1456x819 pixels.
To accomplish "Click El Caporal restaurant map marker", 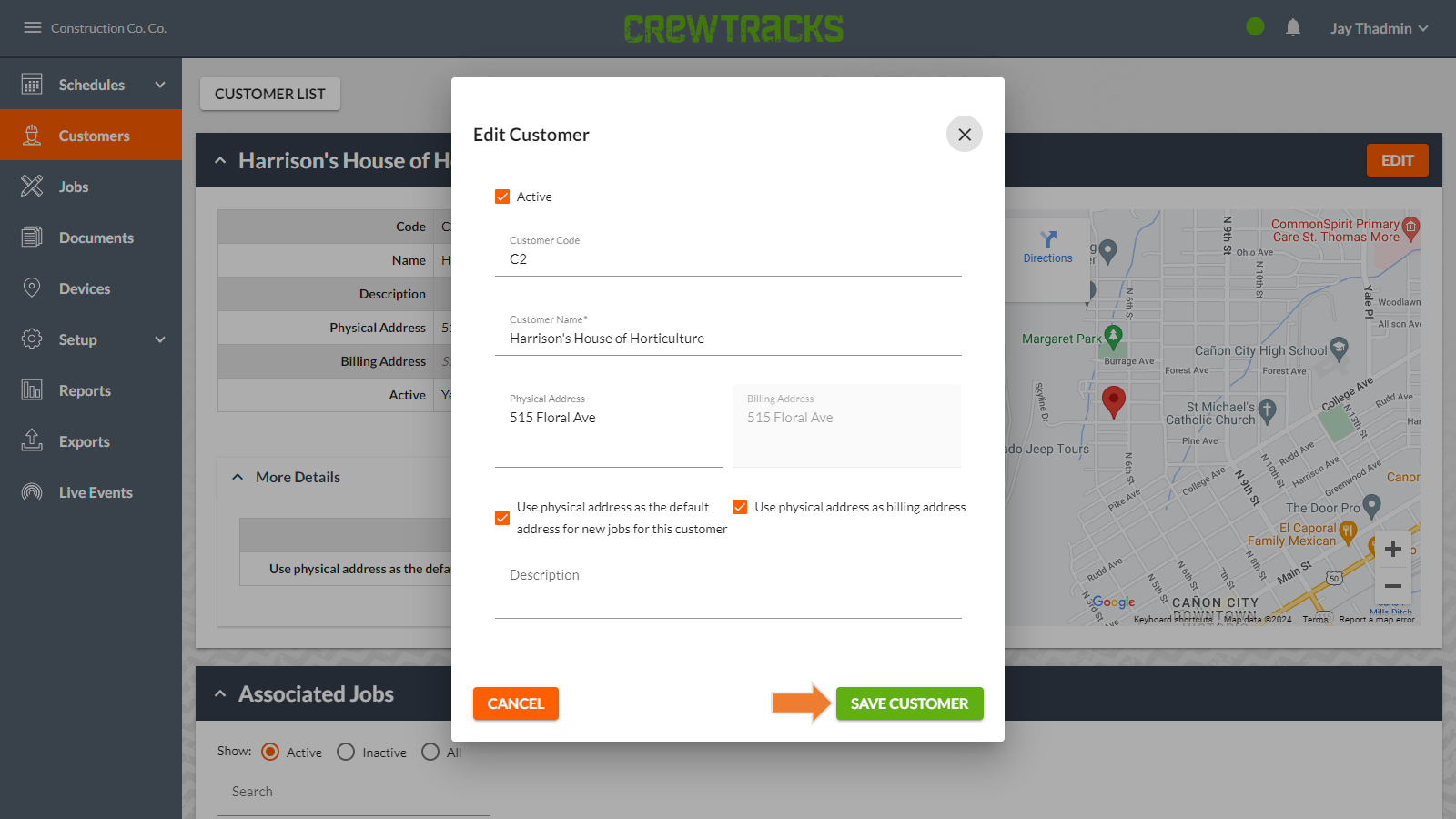I will [x=1348, y=531].
